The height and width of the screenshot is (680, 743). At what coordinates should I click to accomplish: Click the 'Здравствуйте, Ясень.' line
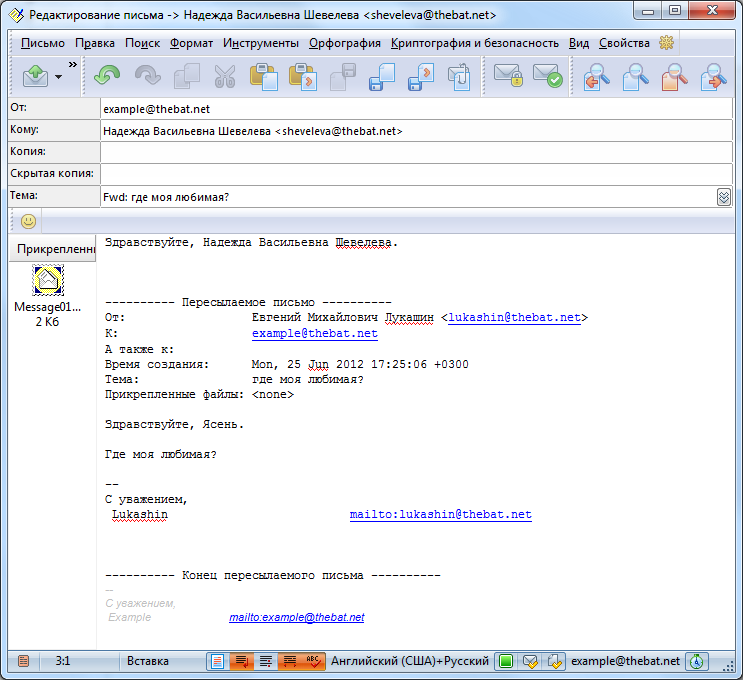coord(174,424)
